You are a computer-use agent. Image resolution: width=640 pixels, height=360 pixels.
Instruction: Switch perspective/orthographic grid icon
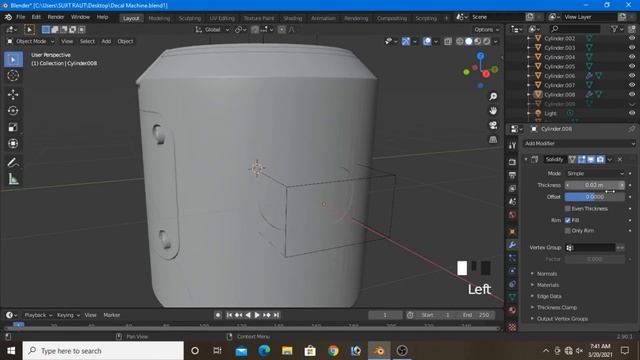[493, 139]
